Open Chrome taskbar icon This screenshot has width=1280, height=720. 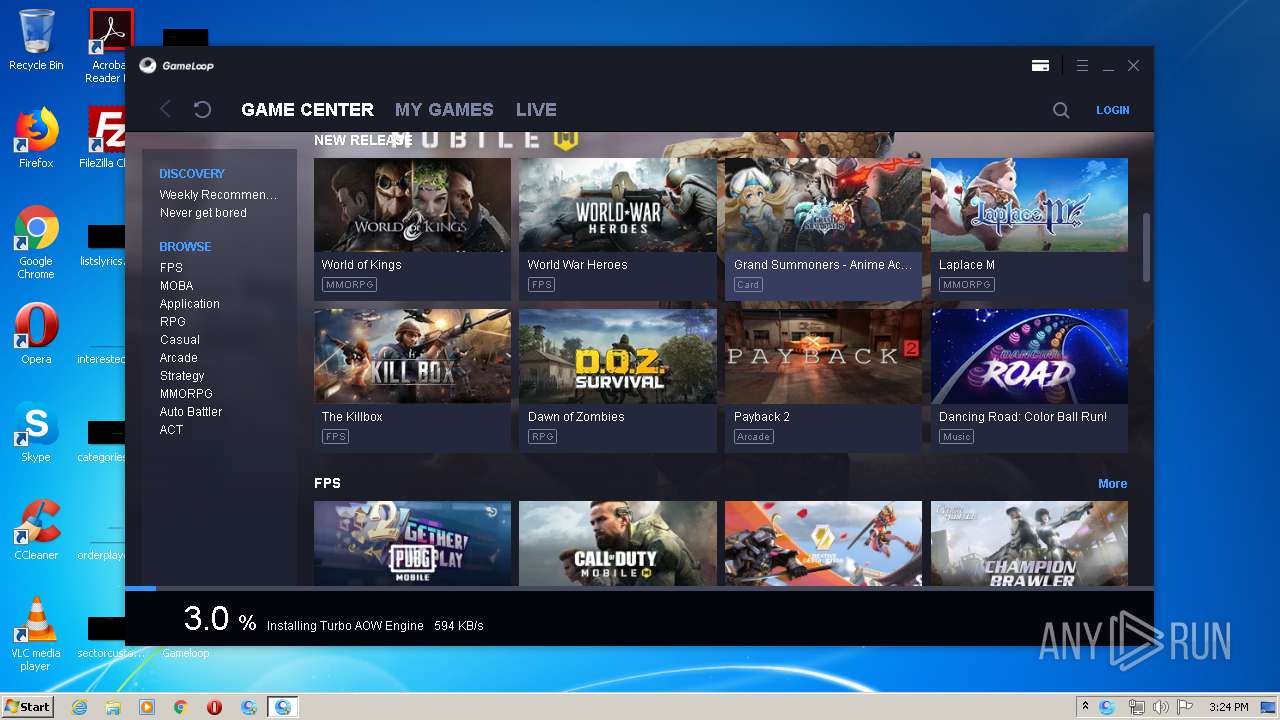click(181, 707)
